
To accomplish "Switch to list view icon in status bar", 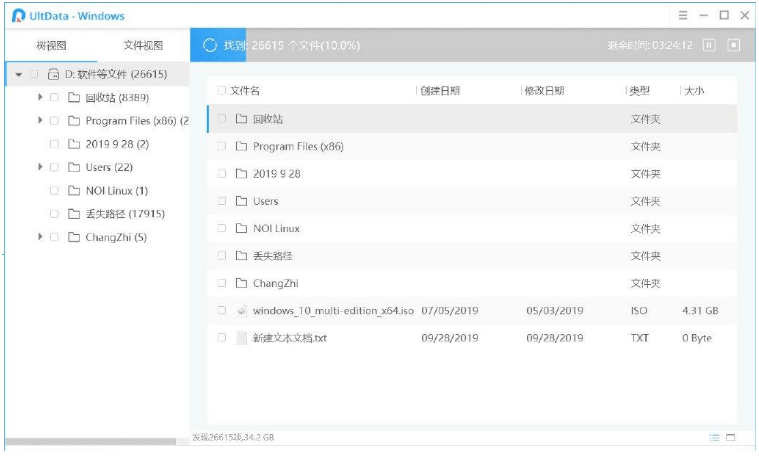I will pyautogui.click(x=714, y=438).
